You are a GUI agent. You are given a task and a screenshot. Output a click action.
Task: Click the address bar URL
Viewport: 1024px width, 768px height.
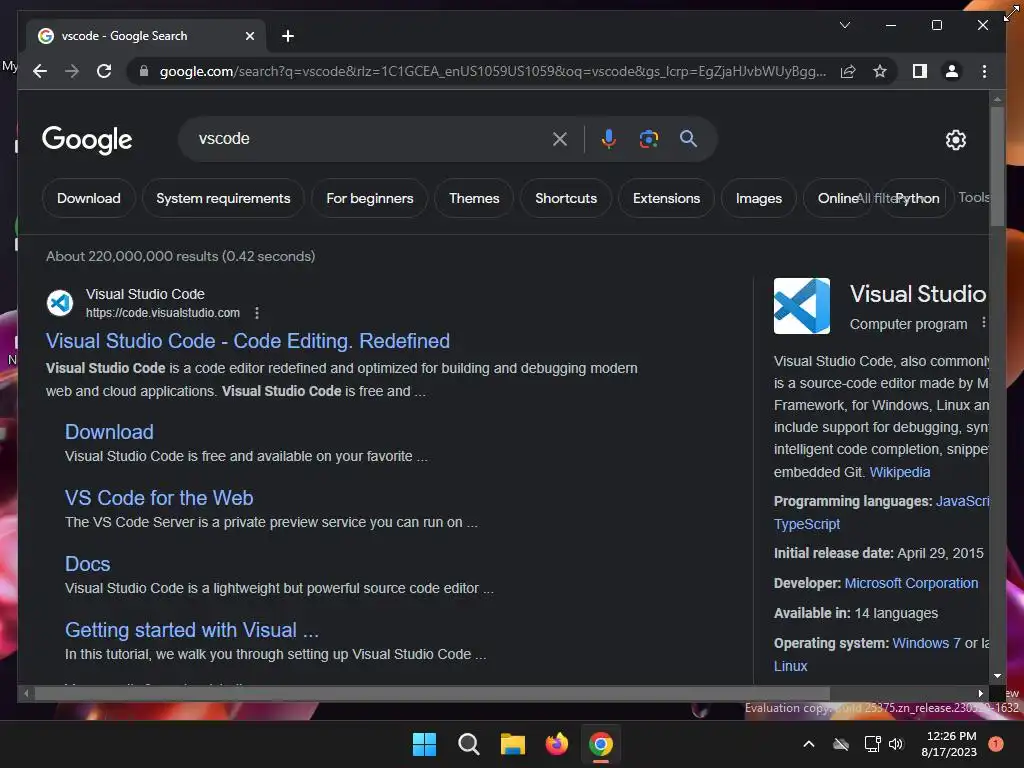point(493,71)
